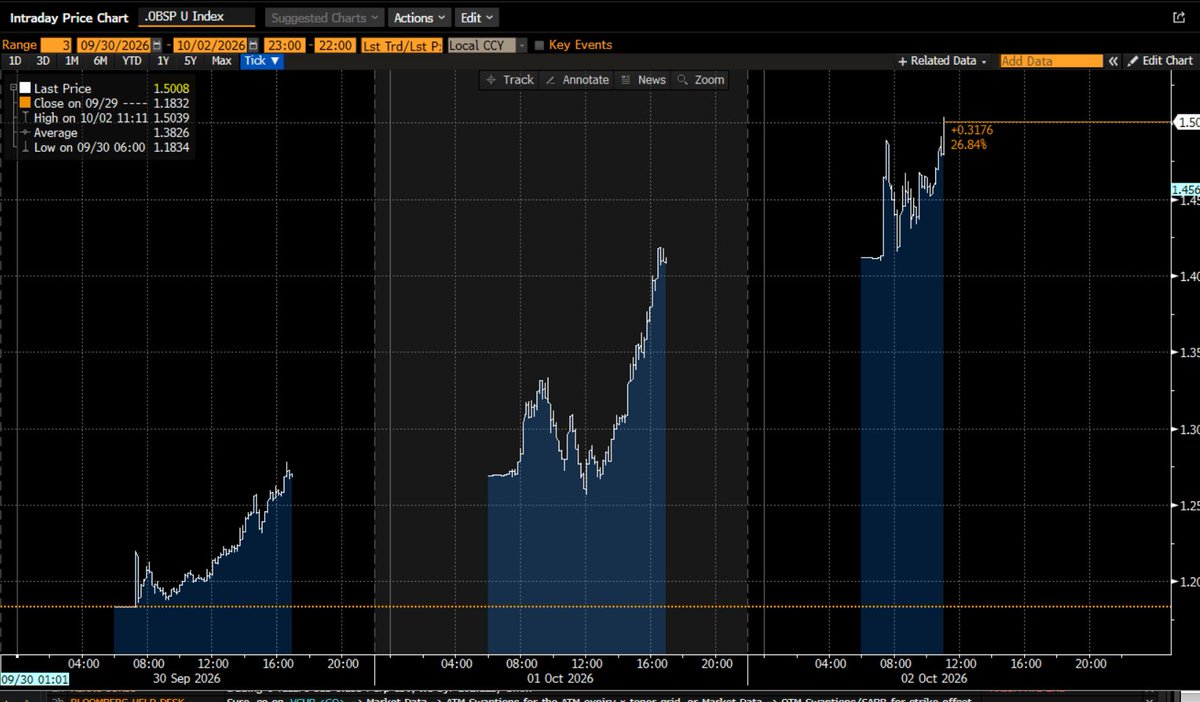Click the Edit Chart pencil button
1200x702 pixels.
(x=1160, y=61)
